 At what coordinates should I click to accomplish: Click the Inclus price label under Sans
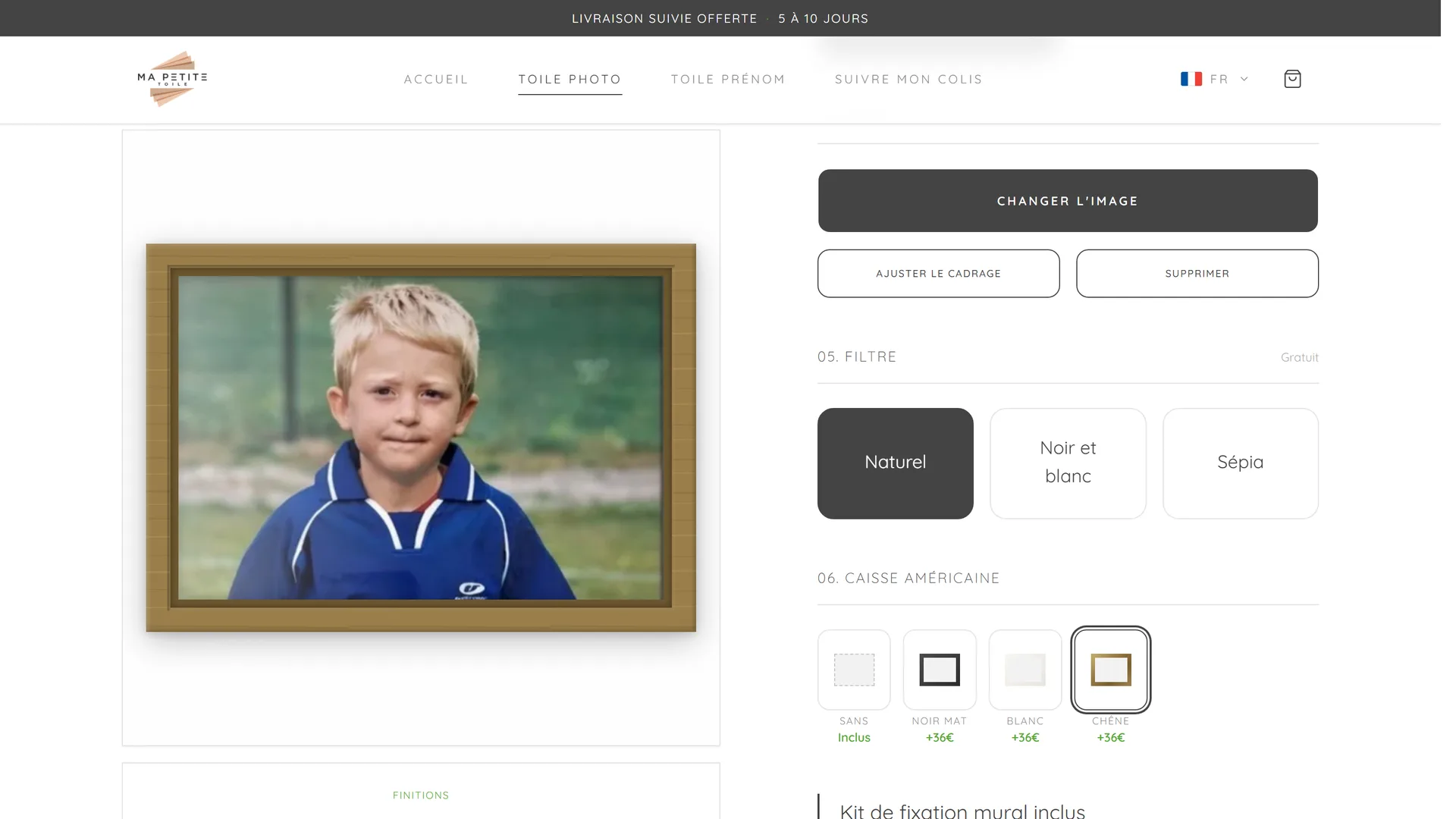(854, 738)
